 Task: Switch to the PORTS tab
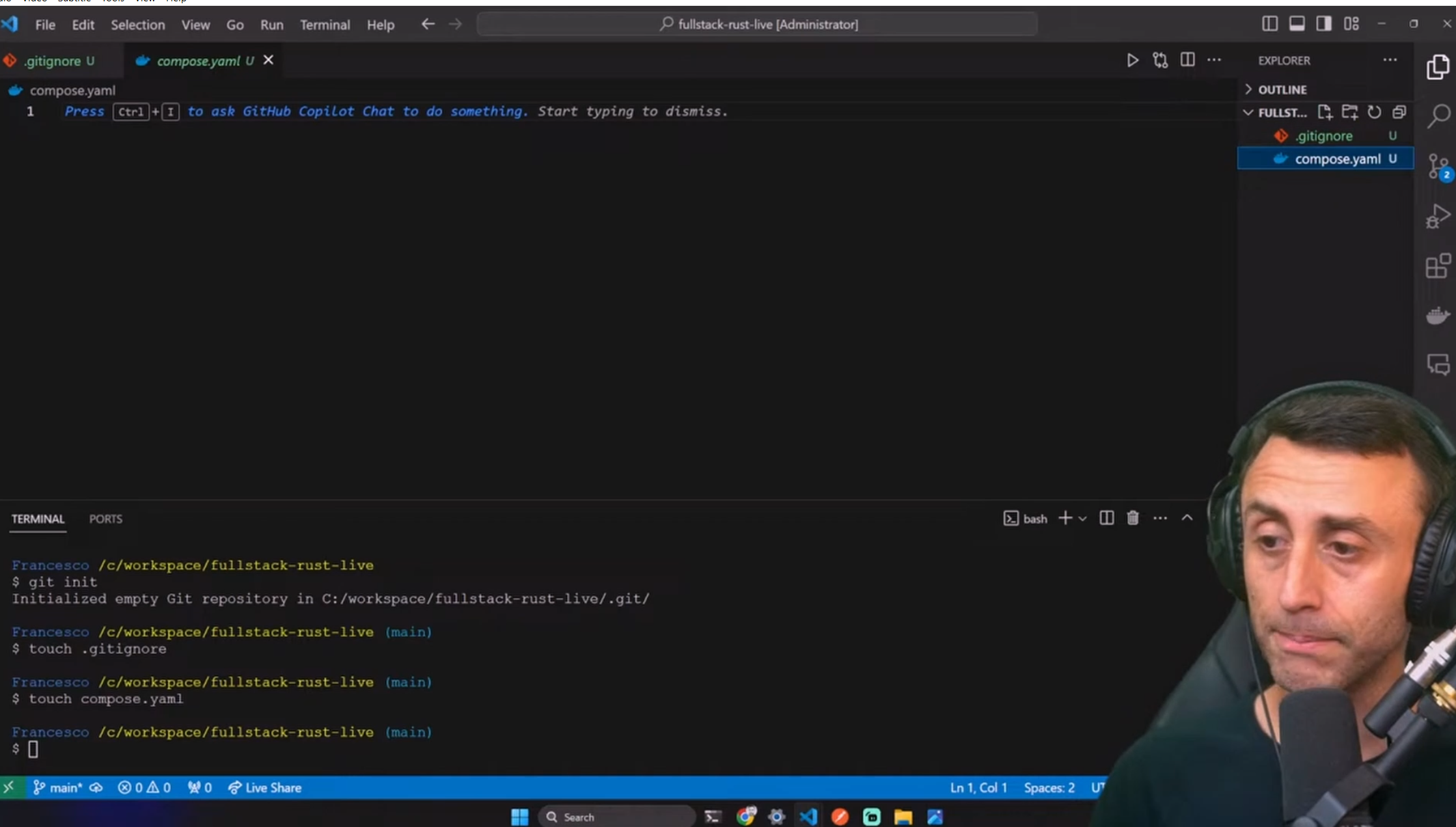(x=105, y=519)
